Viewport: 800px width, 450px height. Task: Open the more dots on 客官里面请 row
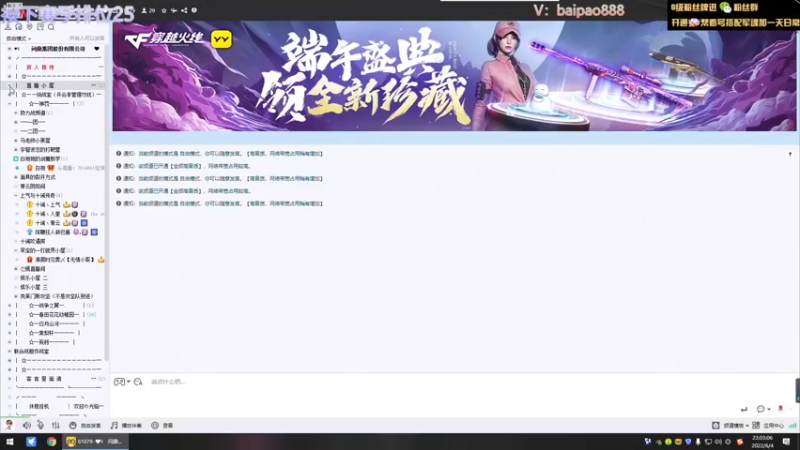pyautogui.click(x=93, y=379)
